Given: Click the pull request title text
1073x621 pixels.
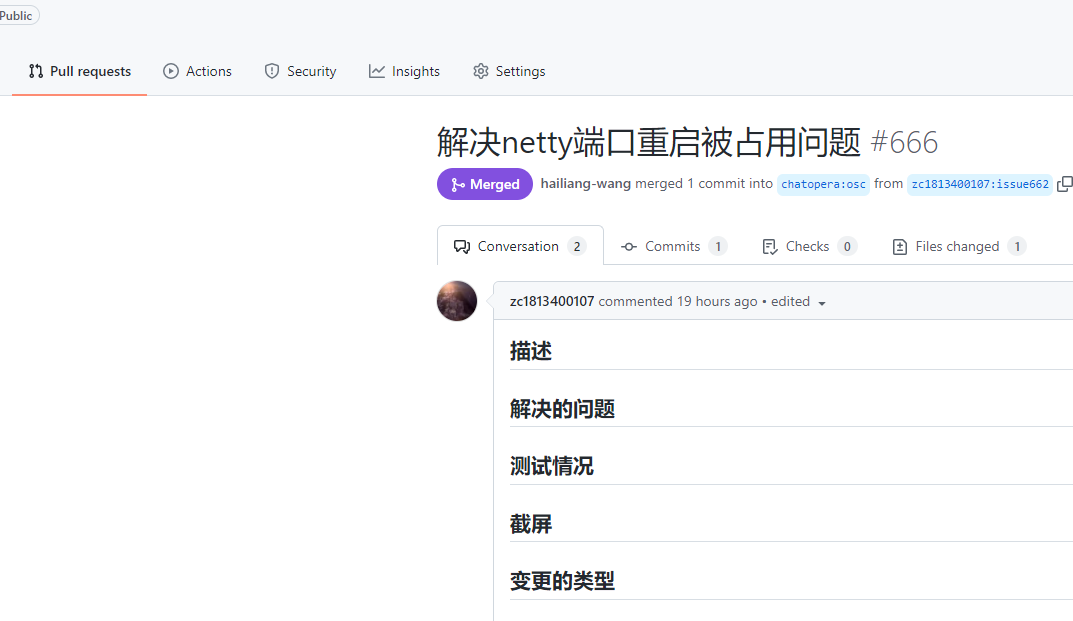Looking at the screenshot, I should [x=649, y=142].
